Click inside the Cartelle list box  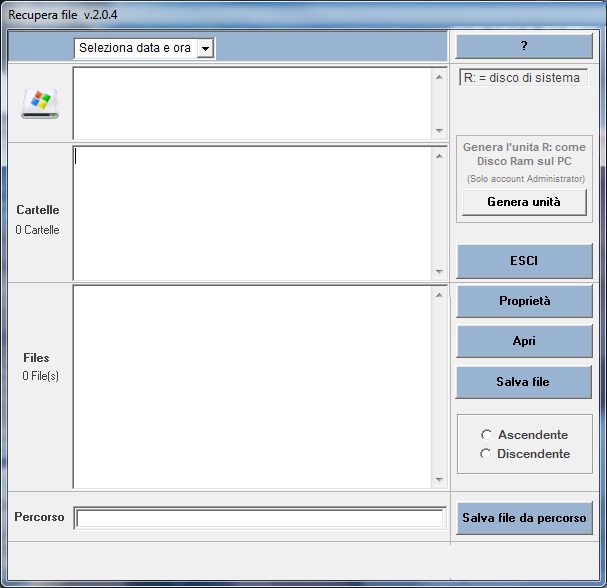click(252, 213)
